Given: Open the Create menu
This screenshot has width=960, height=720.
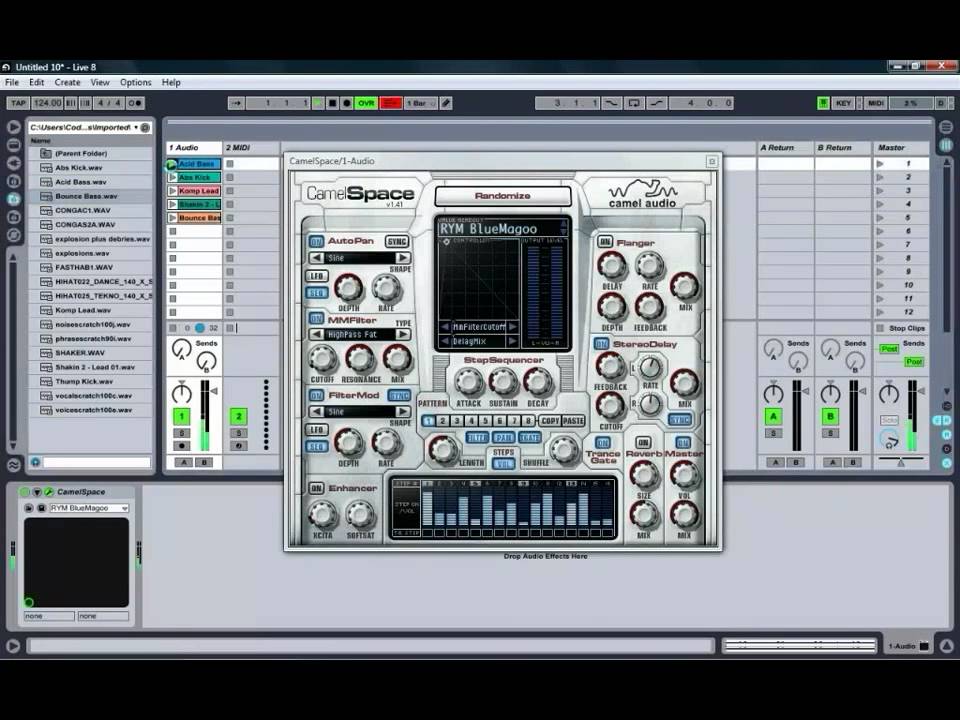Looking at the screenshot, I should click(67, 82).
